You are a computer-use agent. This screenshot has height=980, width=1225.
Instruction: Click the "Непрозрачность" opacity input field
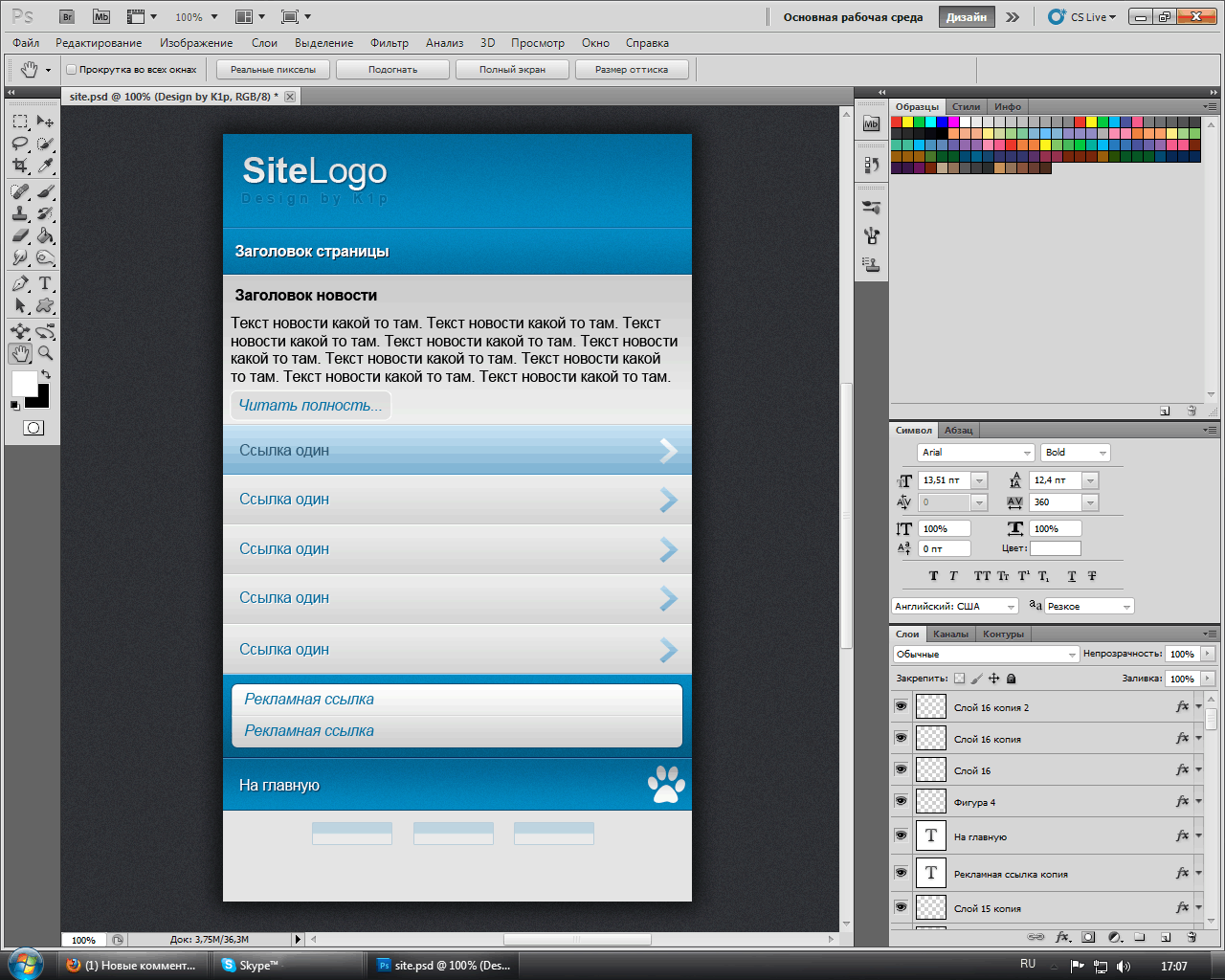coord(1182,655)
